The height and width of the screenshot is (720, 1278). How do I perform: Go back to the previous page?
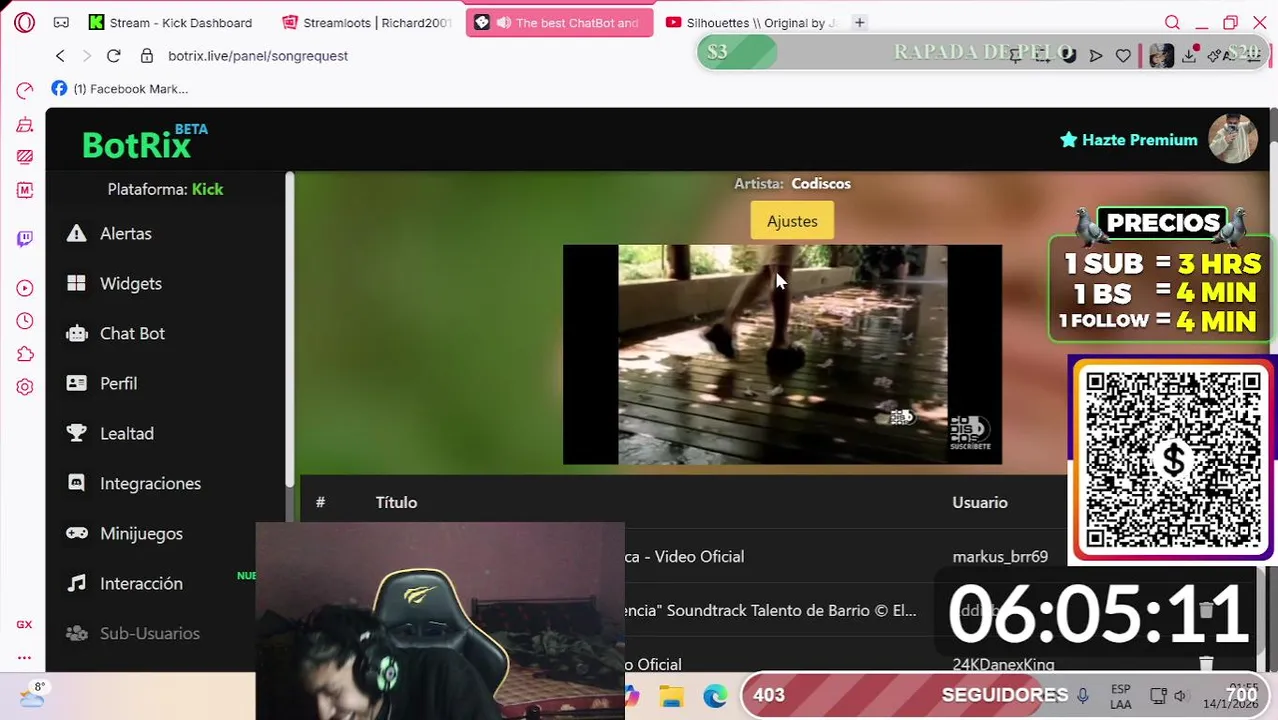[x=60, y=56]
